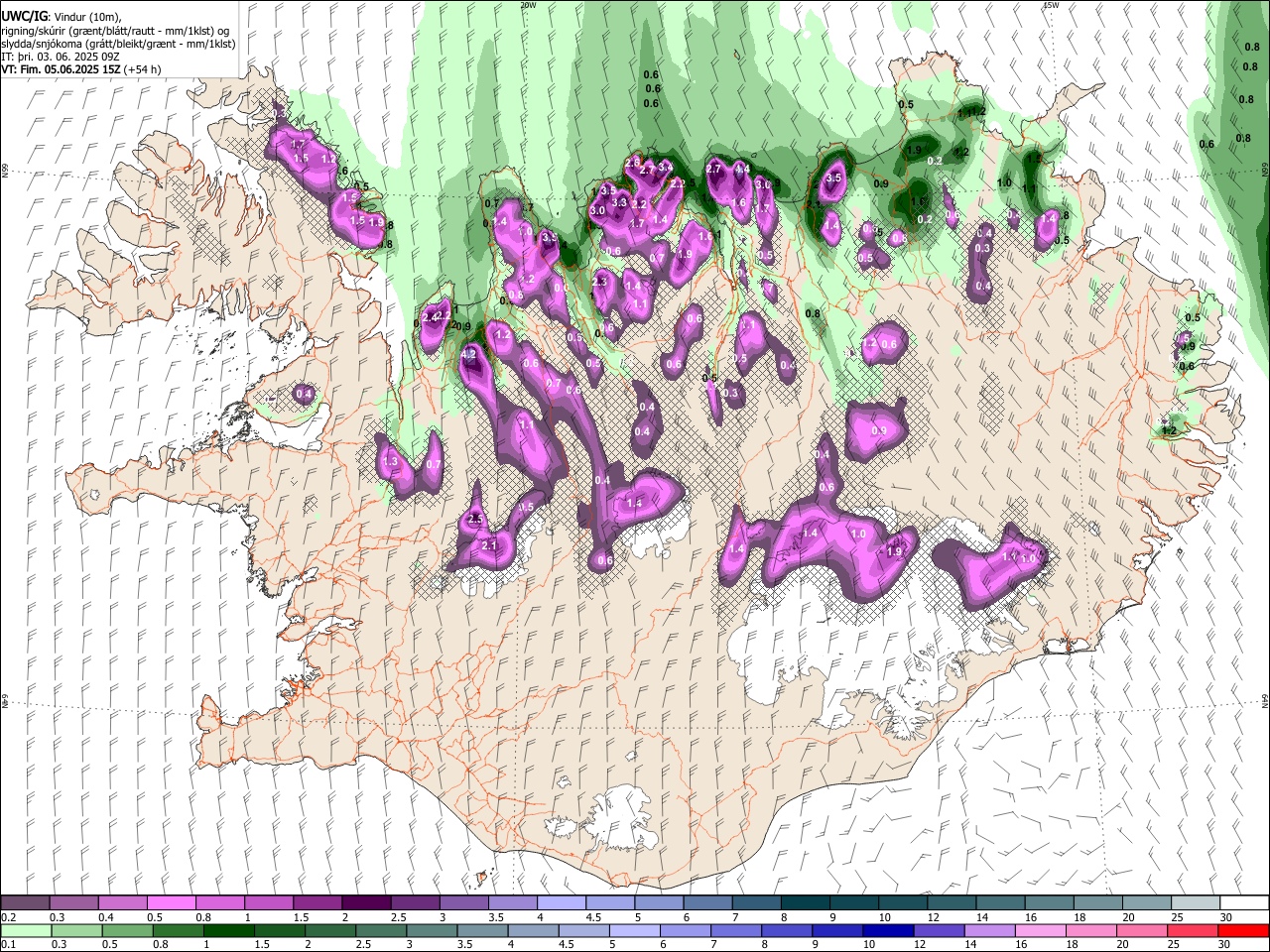Click the 'VT: Fim. 05.06.2025 15Z' valid time
Viewport: 1270px width, 952px height.
pyautogui.click(x=60, y=69)
